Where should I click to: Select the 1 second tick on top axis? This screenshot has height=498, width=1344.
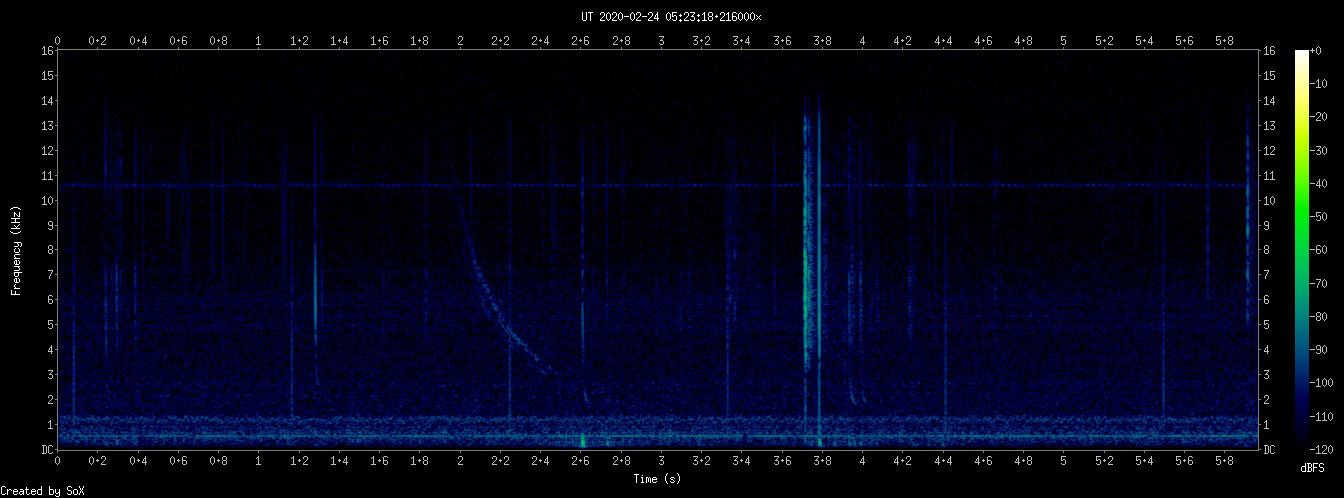pyautogui.click(x=259, y=41)
